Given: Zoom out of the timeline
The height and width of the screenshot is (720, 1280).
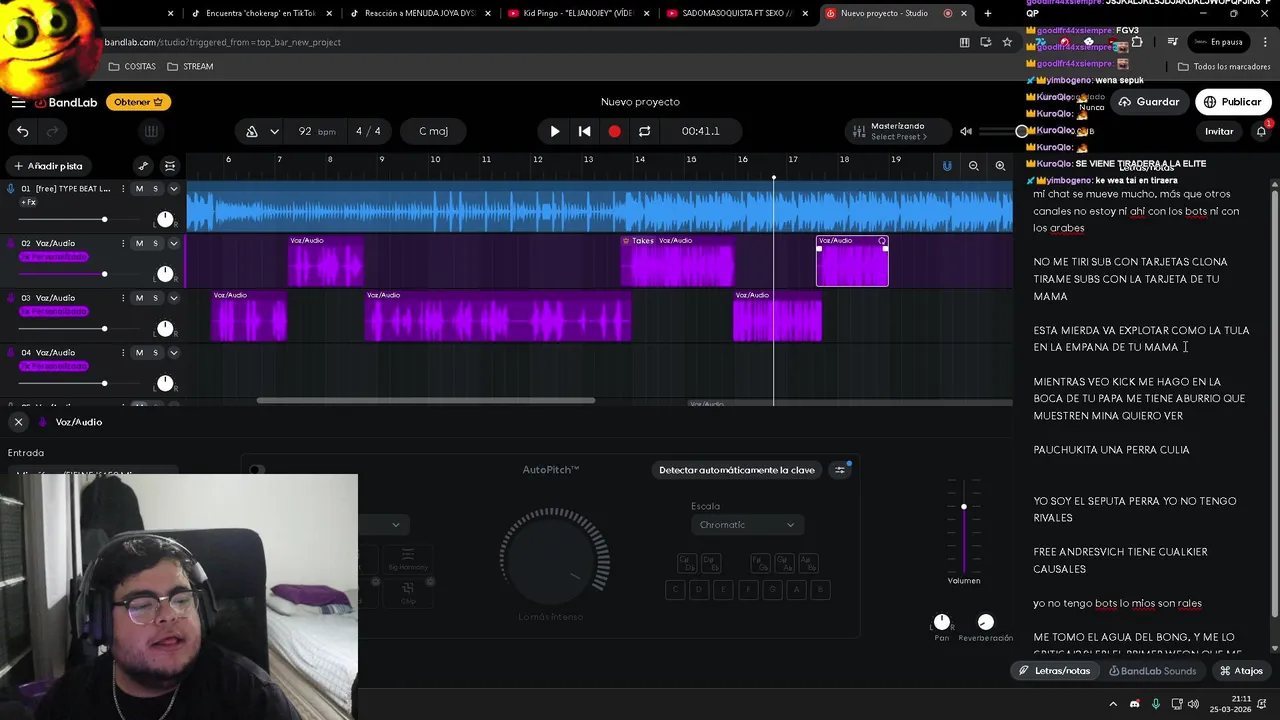Looking at the screenshot, I should (973, 166).
